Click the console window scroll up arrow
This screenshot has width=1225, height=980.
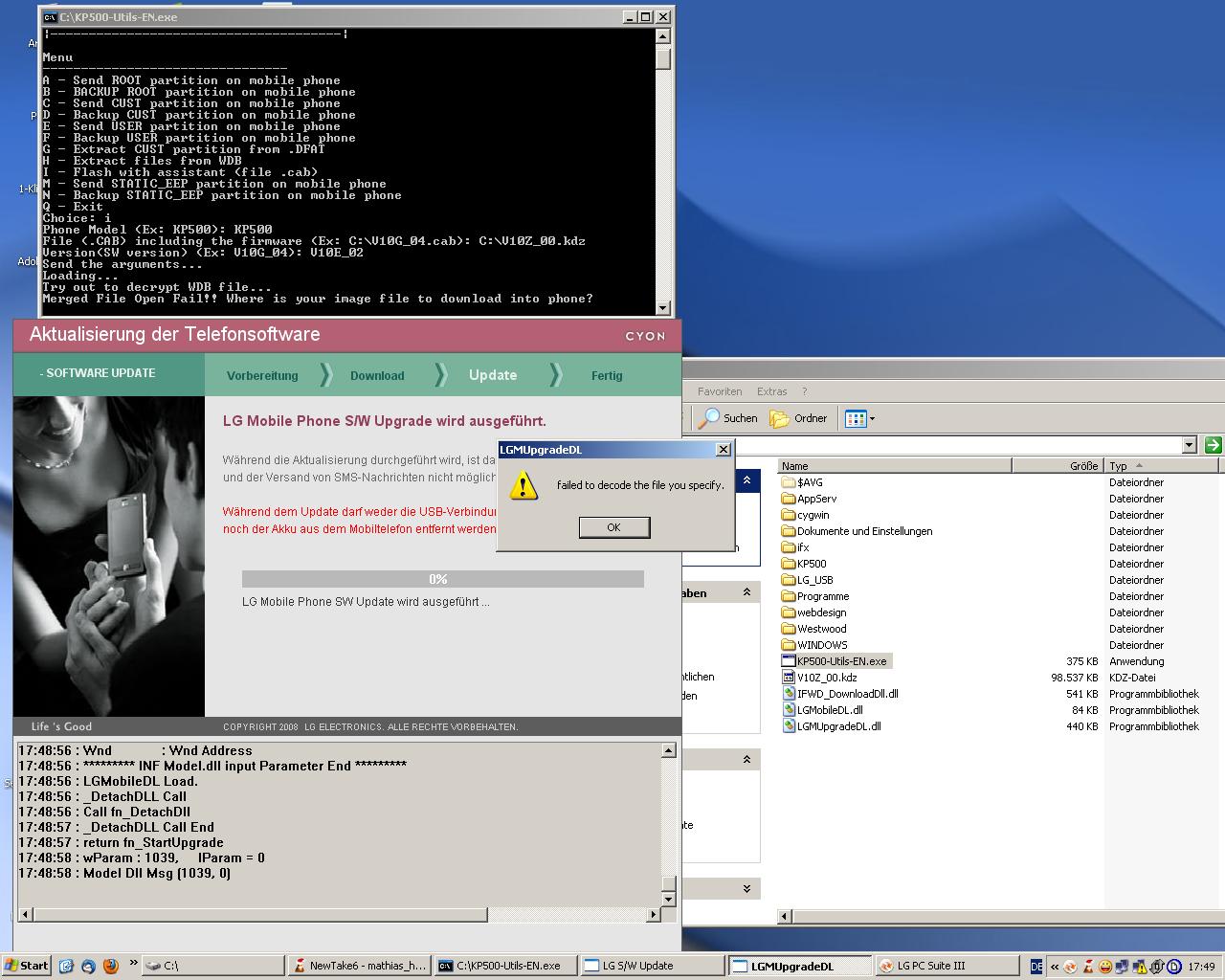(x=663, y=36)
